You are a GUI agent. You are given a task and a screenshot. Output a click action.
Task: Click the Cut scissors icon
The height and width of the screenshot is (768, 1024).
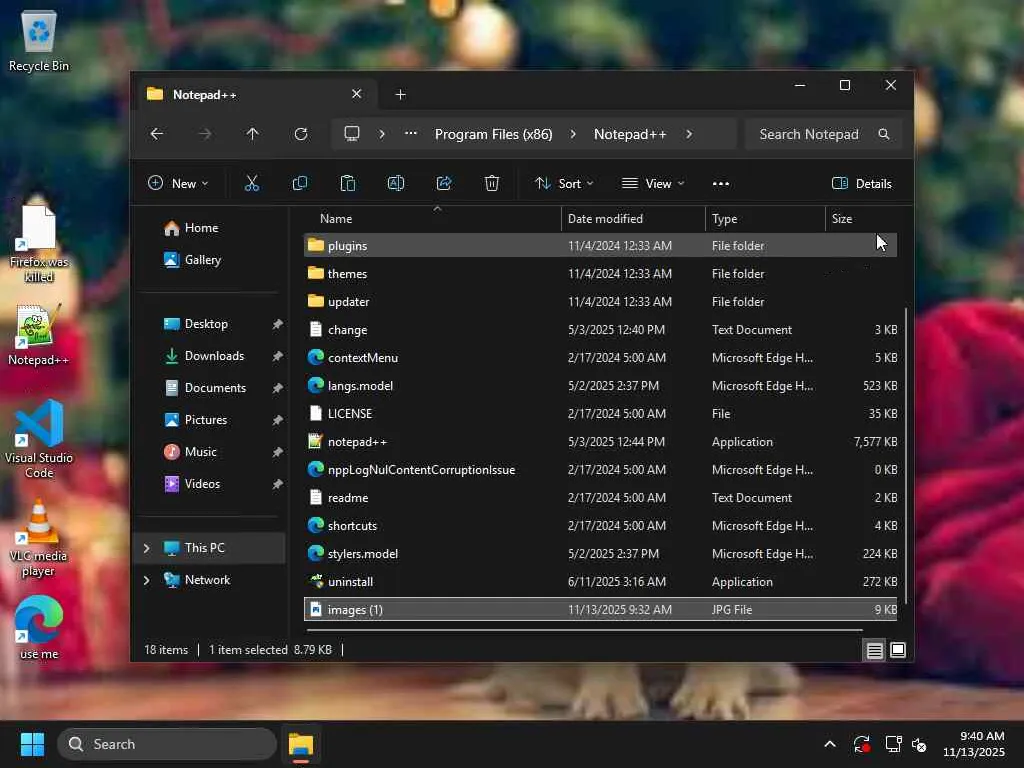(x=251, y=184)
